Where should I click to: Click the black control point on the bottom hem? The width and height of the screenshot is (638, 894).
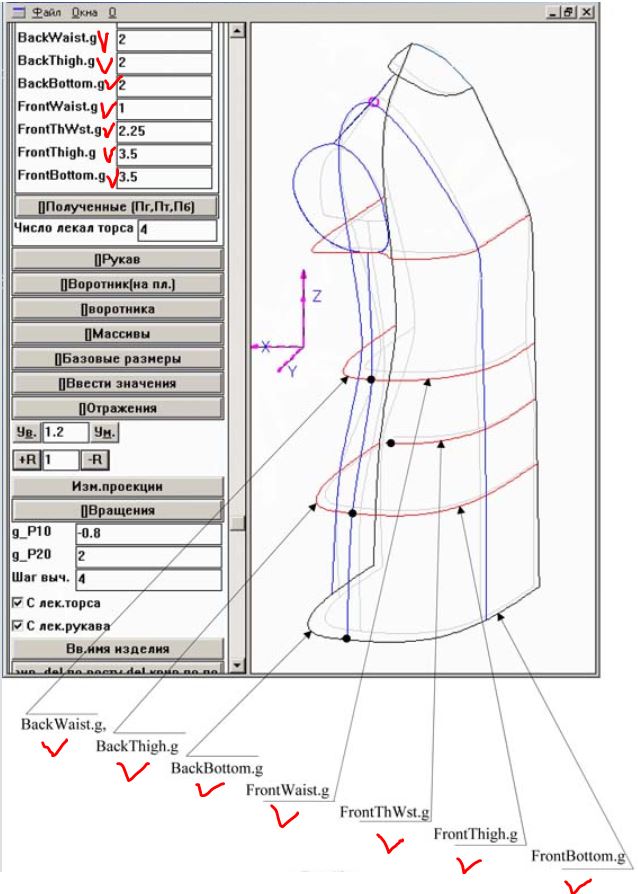[347, 639]
